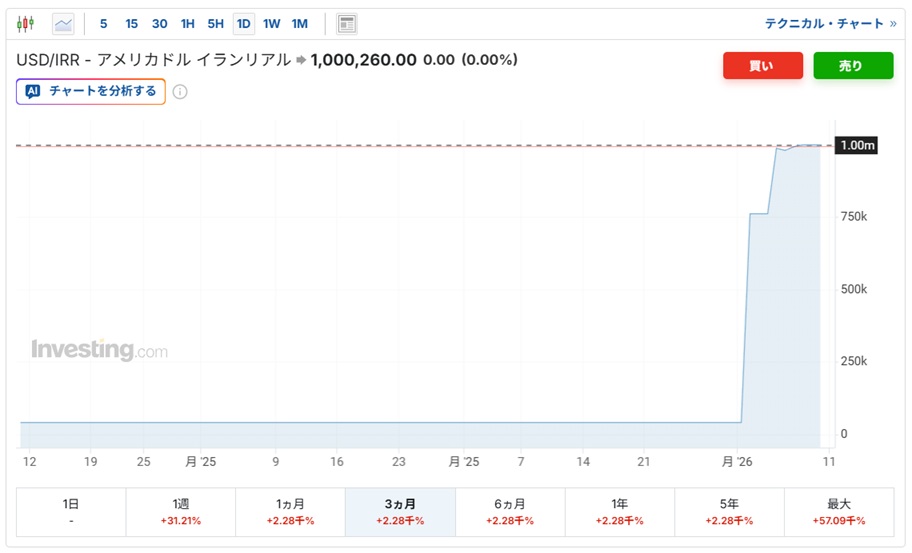This screenshot has width=912, height=553.
Task: Select the area chart type icon
Action: pos(63,23)
